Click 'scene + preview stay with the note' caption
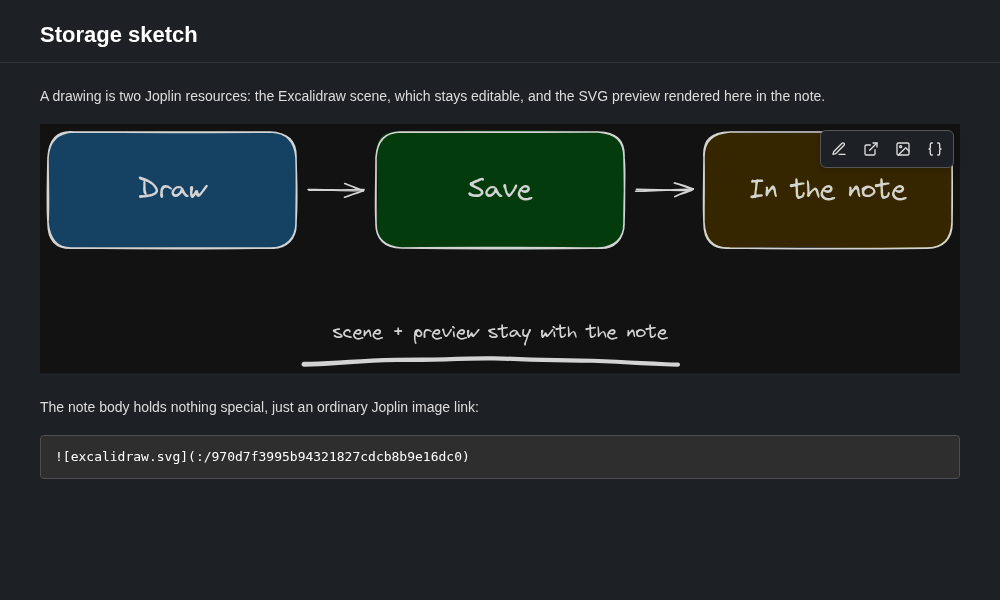Screen dimensions: 1000x600 (500, 333)
